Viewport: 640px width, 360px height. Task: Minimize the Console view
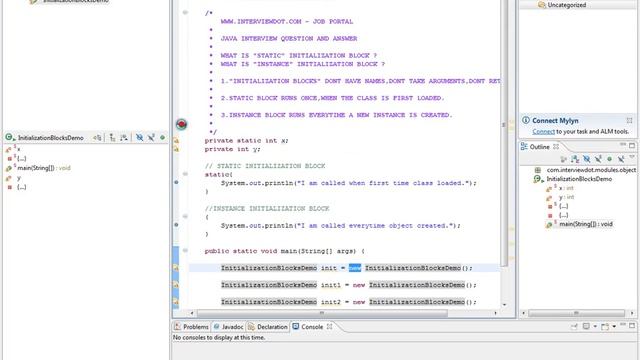click(623, 325)
